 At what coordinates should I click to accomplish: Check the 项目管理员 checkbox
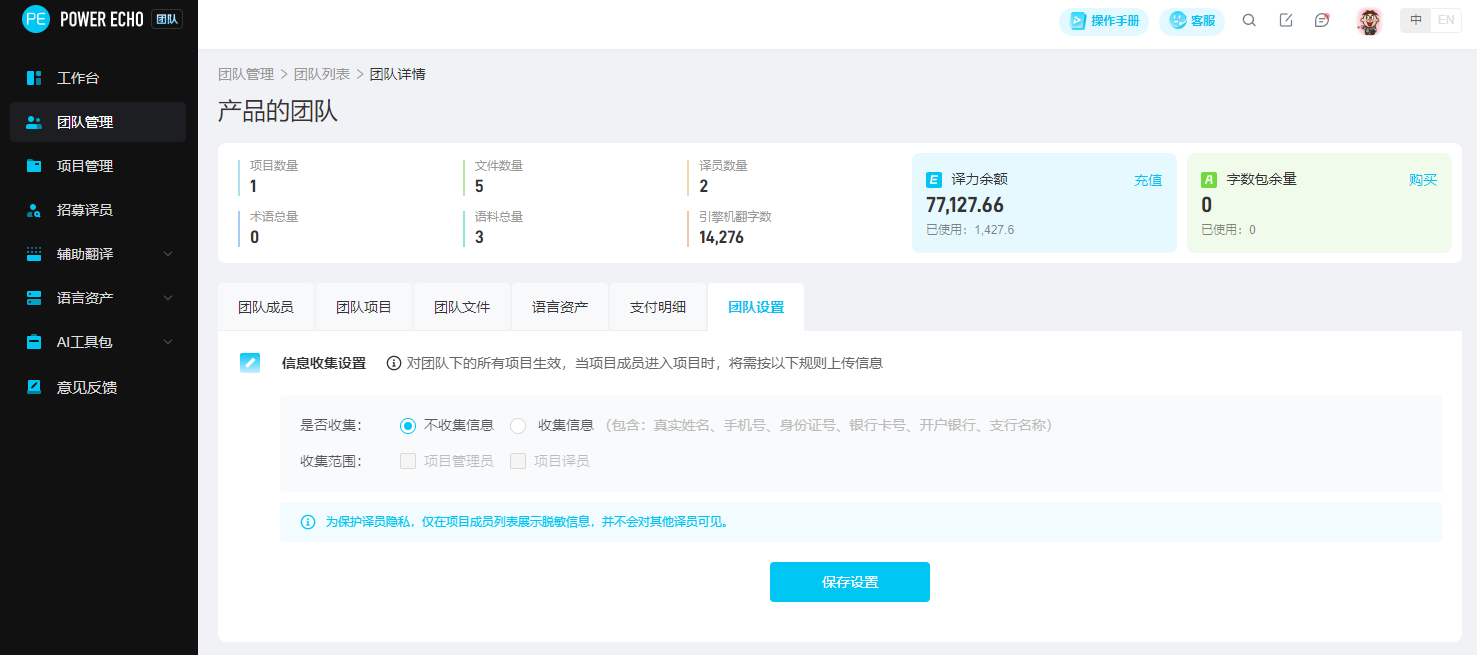408,461
